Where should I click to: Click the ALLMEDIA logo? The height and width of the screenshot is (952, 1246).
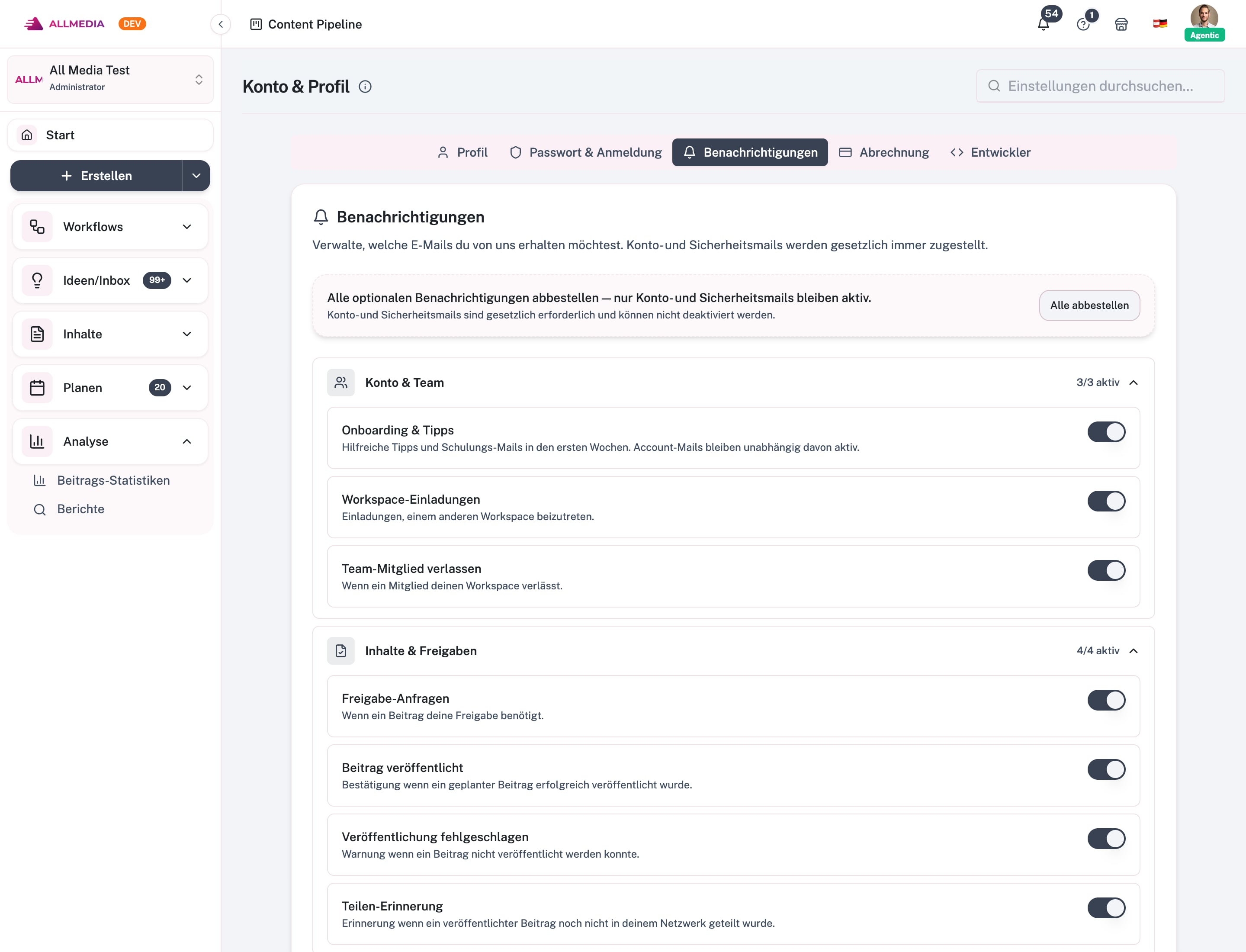click(64, 24)
